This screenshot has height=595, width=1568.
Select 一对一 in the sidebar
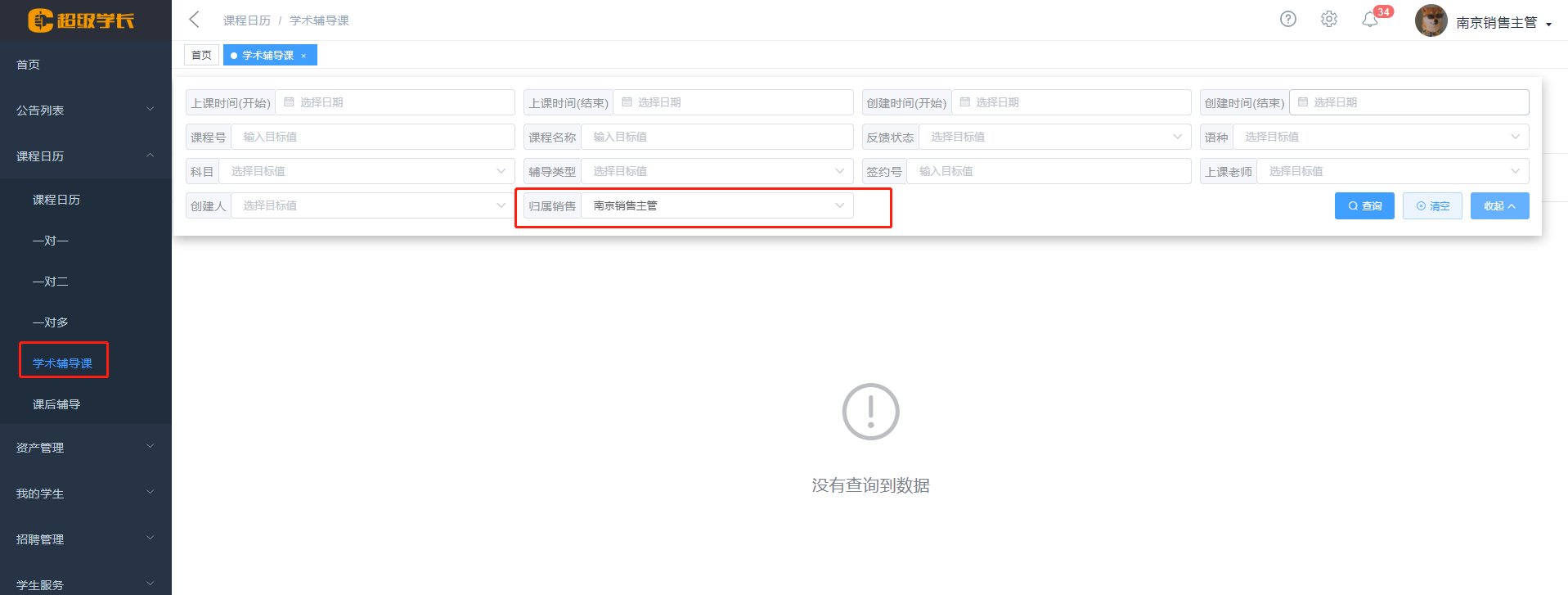coord(51,241)
